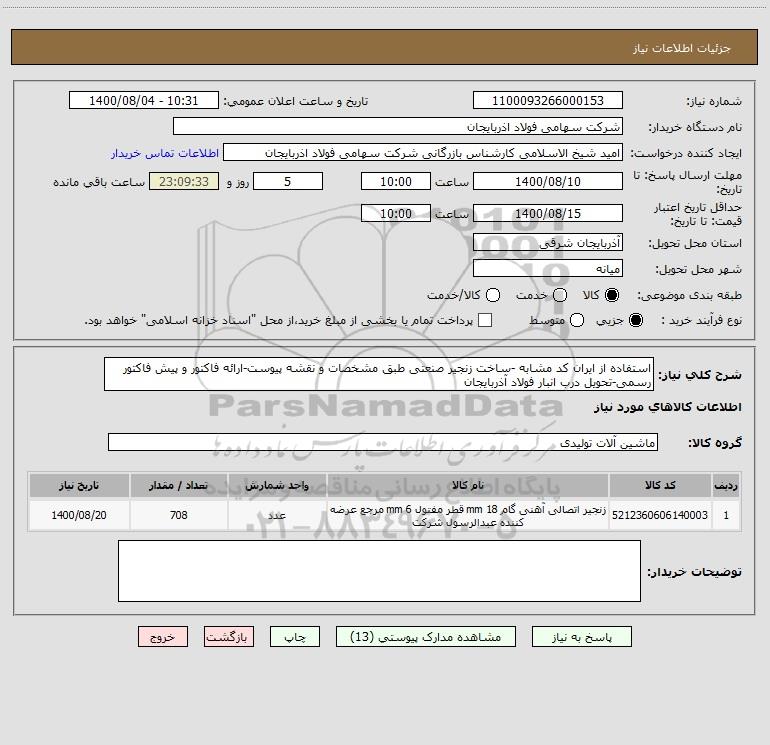Click the میانه city field
The height and width of the screenshot is (745, 770).
[x=548, y=269]
